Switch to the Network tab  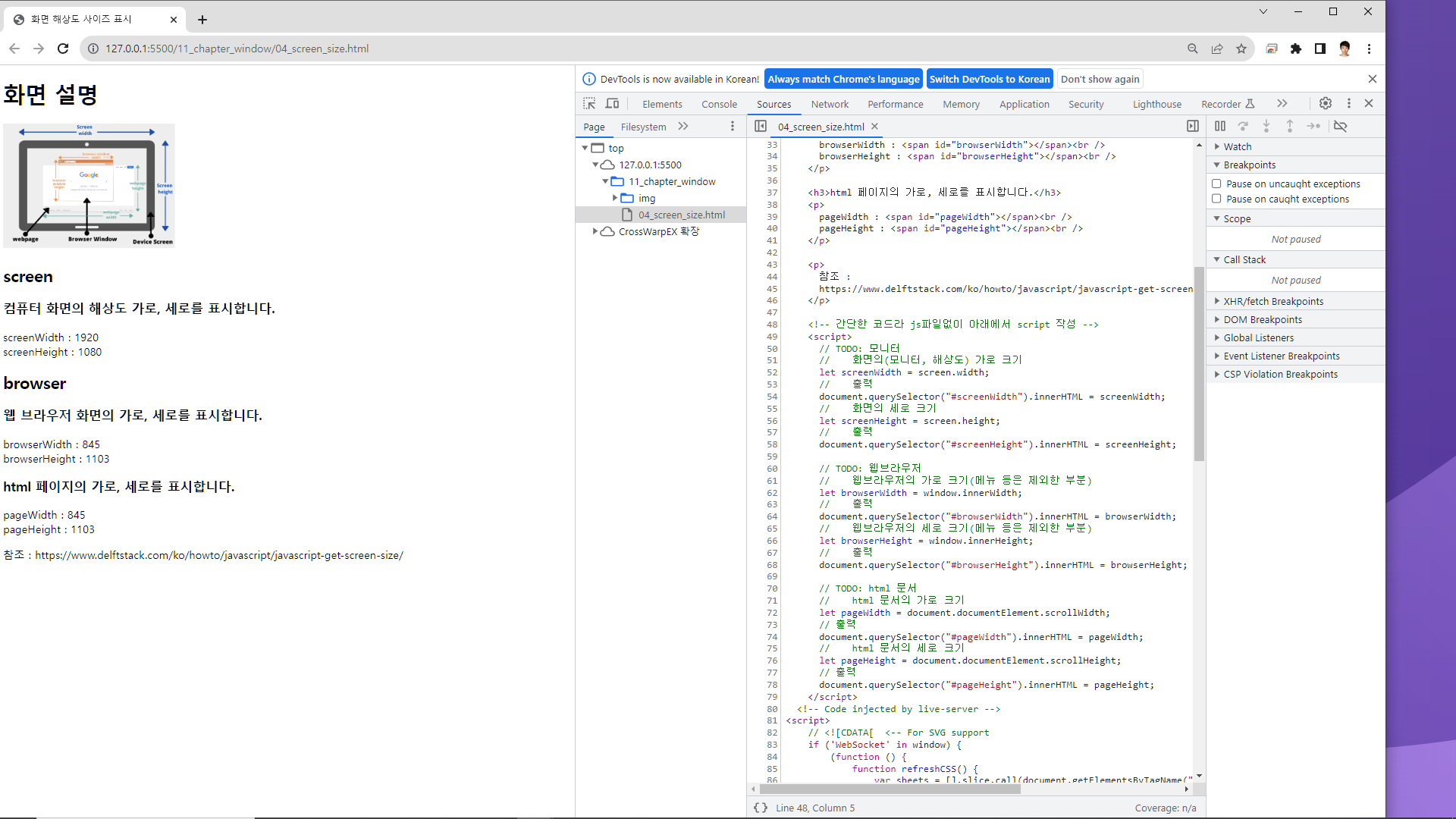(x=830, y=104)
